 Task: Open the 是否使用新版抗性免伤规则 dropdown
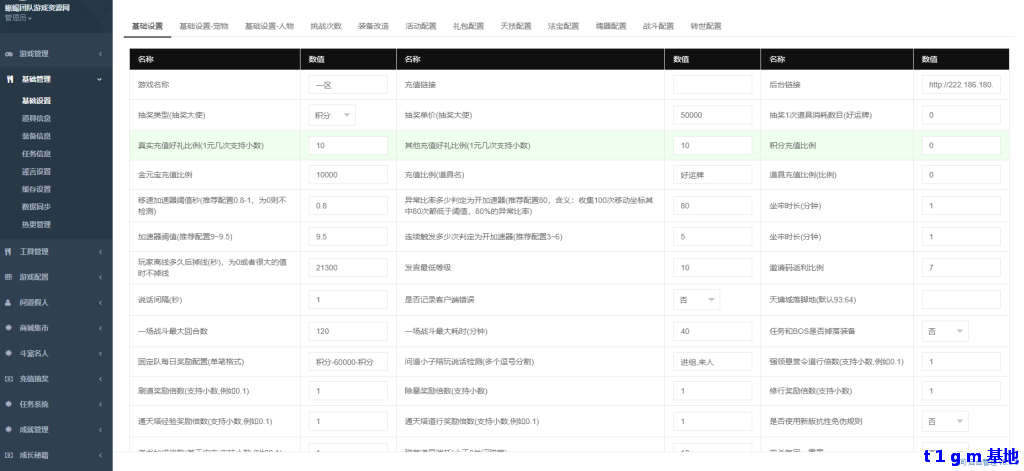pyautogui.click(x=945, y=421)
